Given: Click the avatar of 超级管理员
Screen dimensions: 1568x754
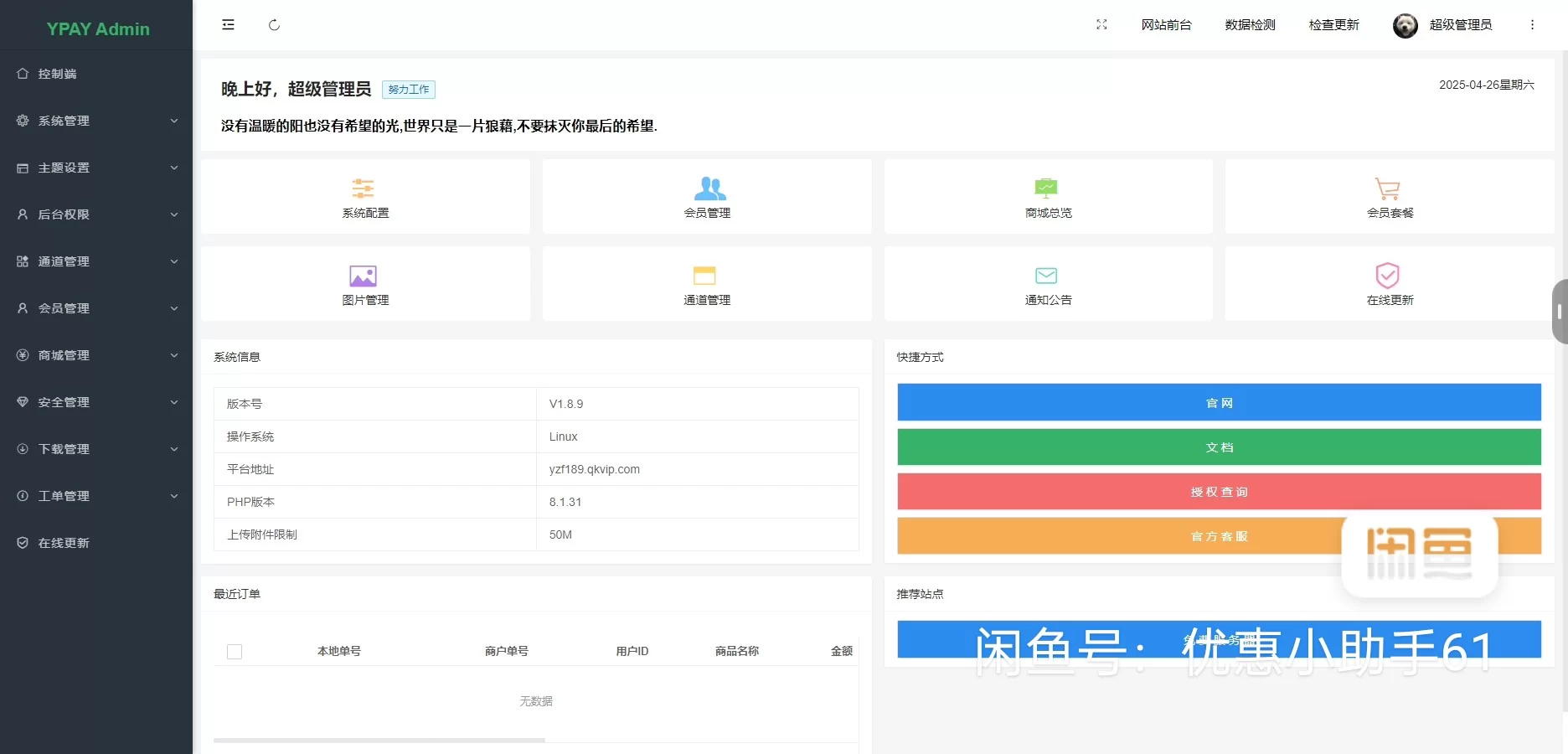Looking at the screenshot, I should click(x=1404, y=24).
